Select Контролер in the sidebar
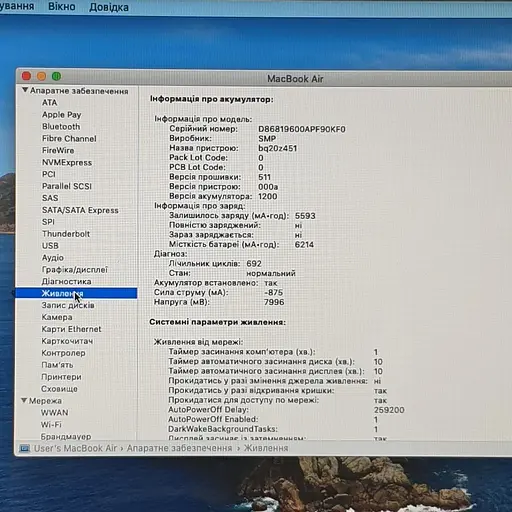 pos(63,353)
